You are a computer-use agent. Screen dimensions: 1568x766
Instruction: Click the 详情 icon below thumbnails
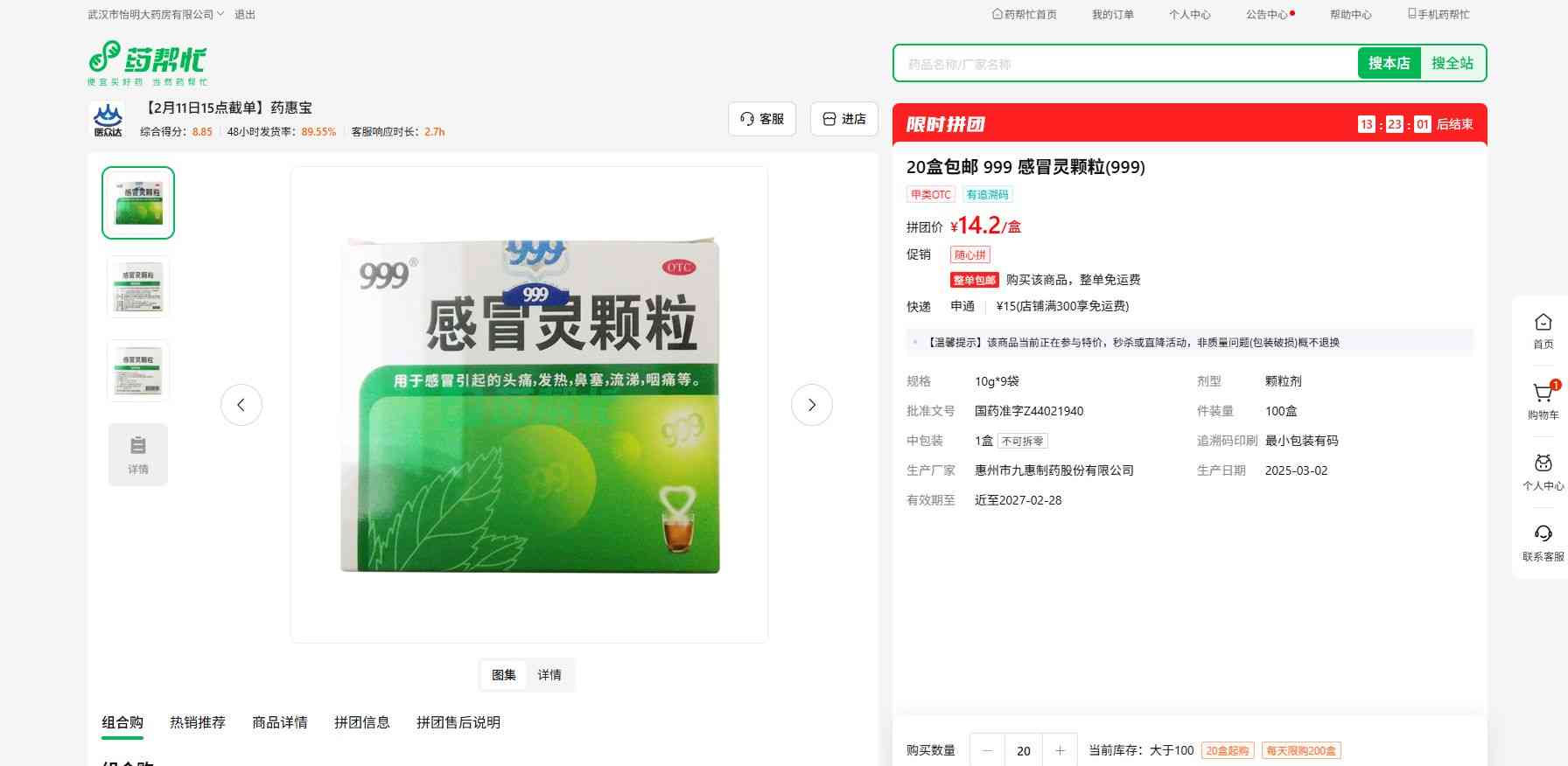138,455
